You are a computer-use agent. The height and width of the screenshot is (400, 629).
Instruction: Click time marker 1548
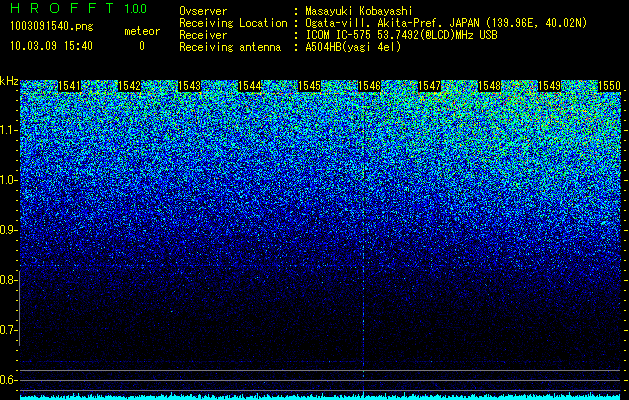click(x=489, y=86)
